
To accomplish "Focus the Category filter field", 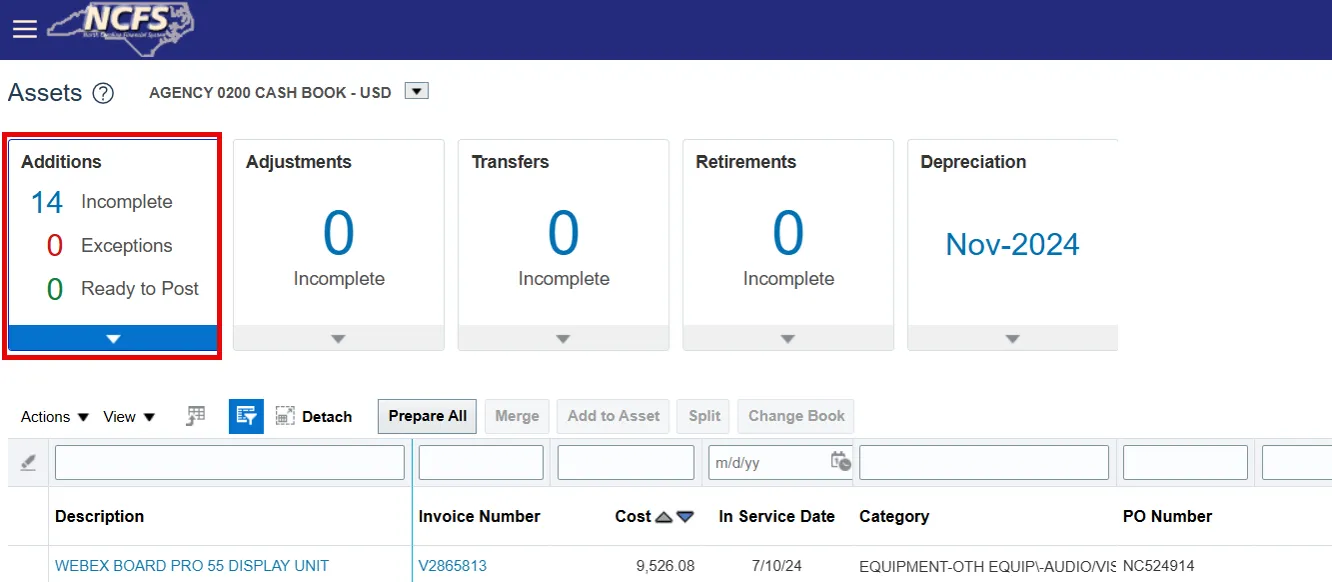I will pyautogui.click(x=984, y=463).
